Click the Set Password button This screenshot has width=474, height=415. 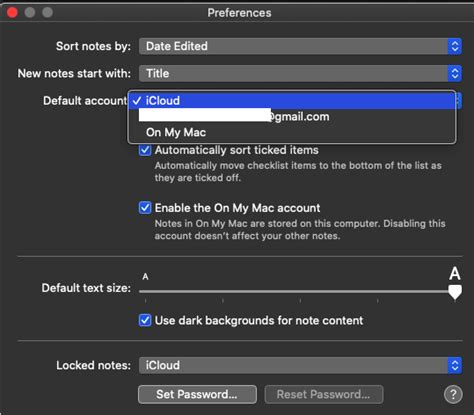tap(197, 395)
